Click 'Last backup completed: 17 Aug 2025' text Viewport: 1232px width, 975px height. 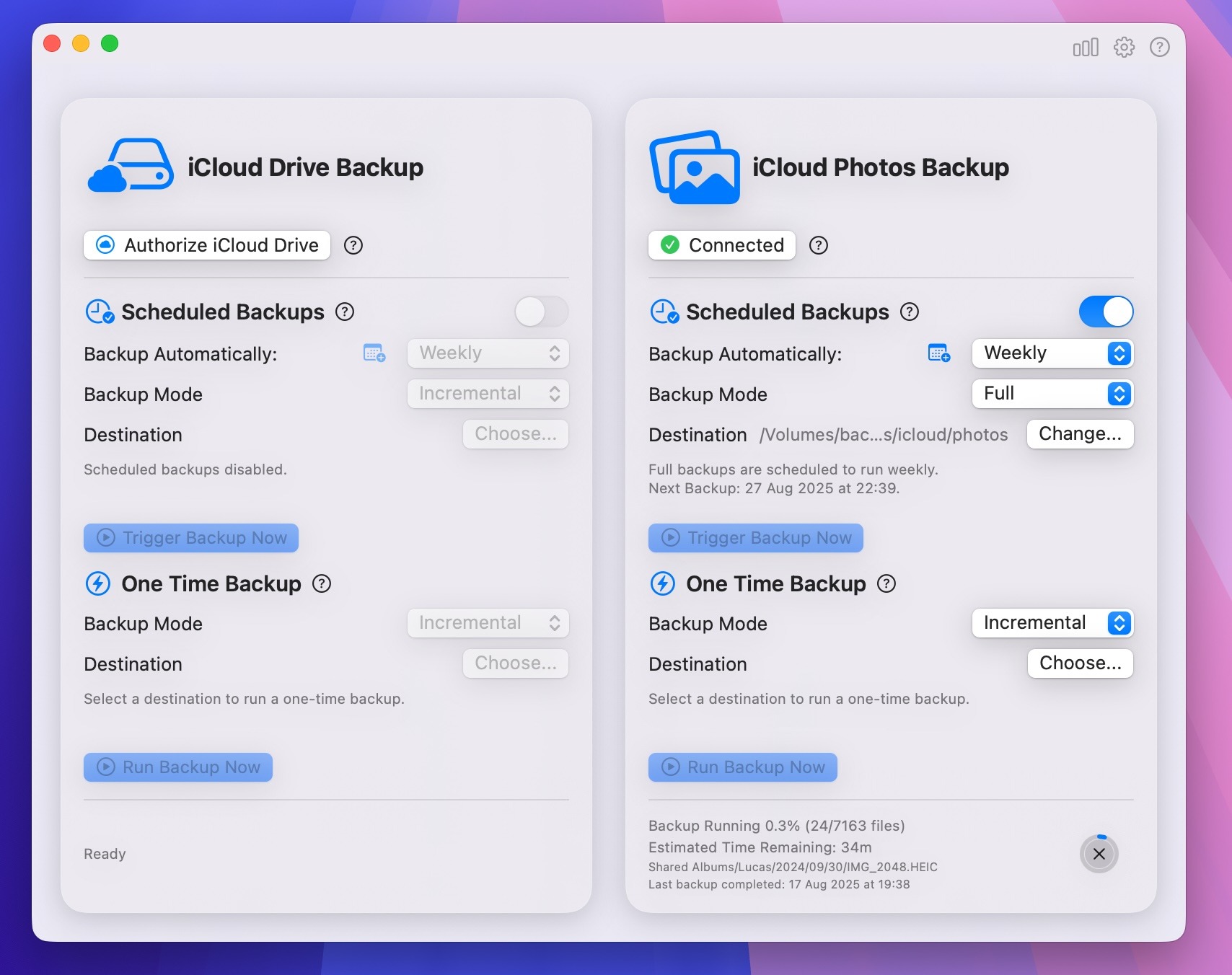coord(779,884)
